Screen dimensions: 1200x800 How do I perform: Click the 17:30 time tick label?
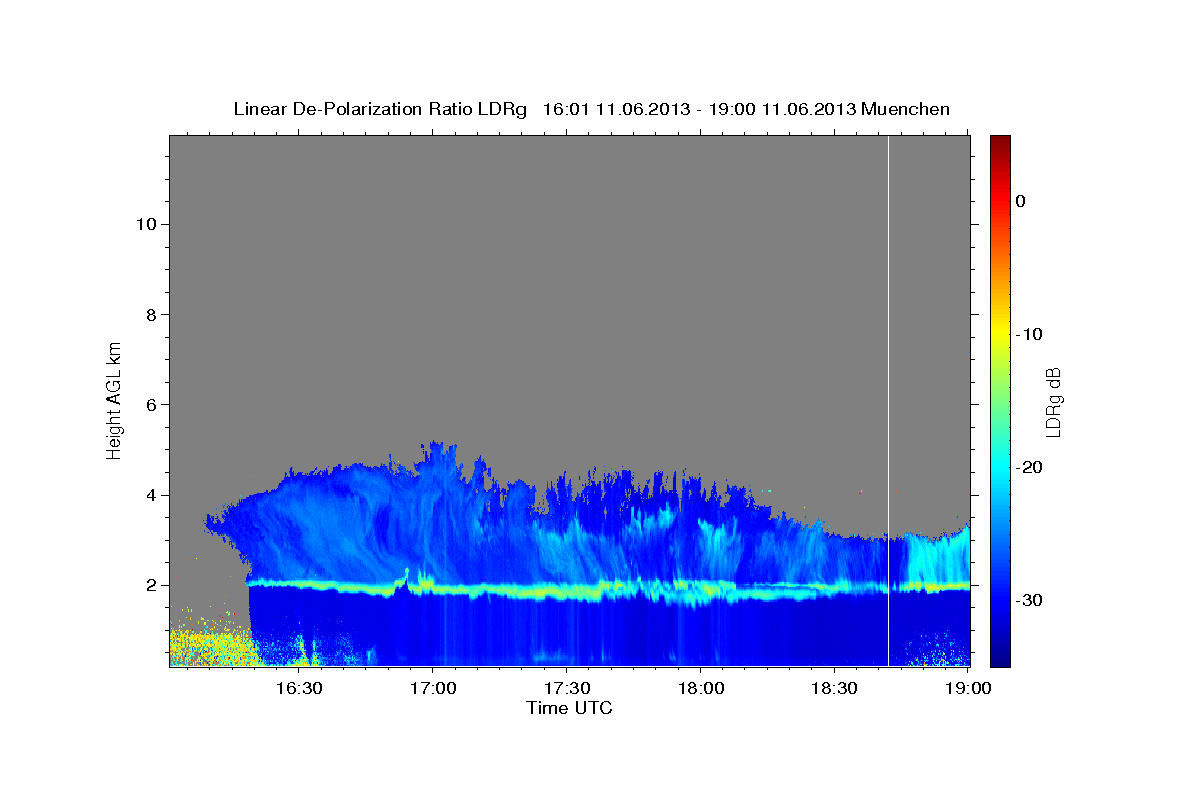pyautogui.click(x=566, y=689)
